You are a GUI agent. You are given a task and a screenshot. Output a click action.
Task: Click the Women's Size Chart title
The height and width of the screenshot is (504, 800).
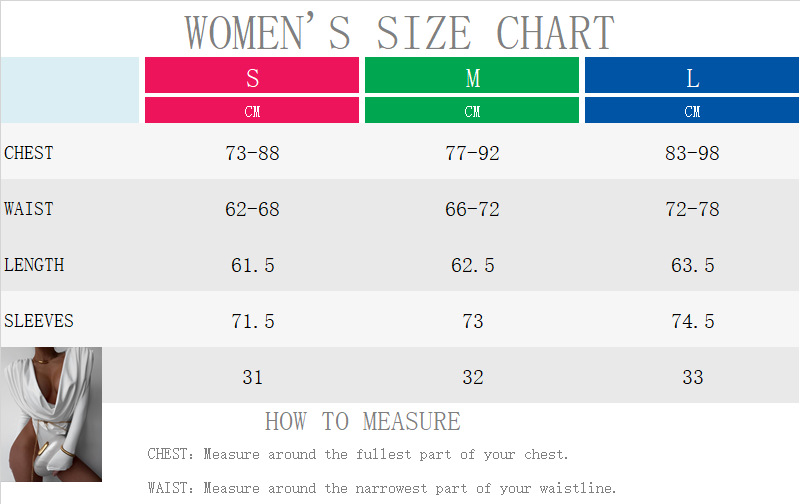tap(399, 32)
